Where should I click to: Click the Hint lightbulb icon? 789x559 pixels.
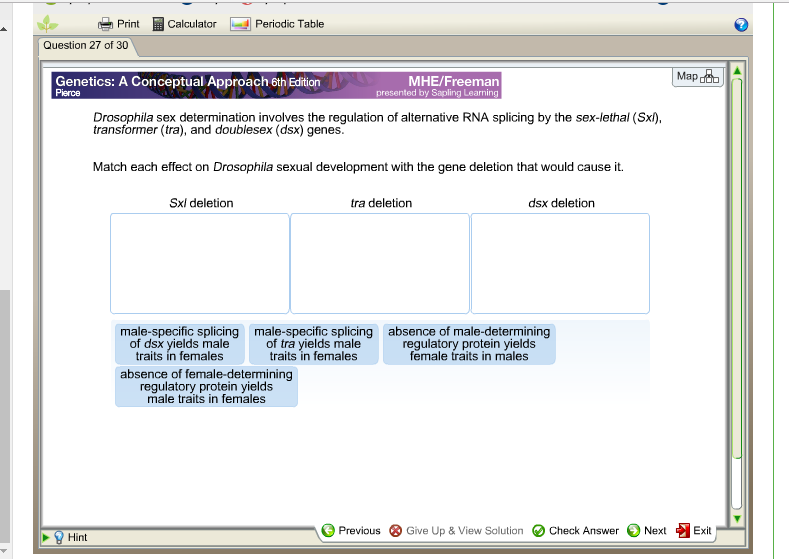coord(59,537)
